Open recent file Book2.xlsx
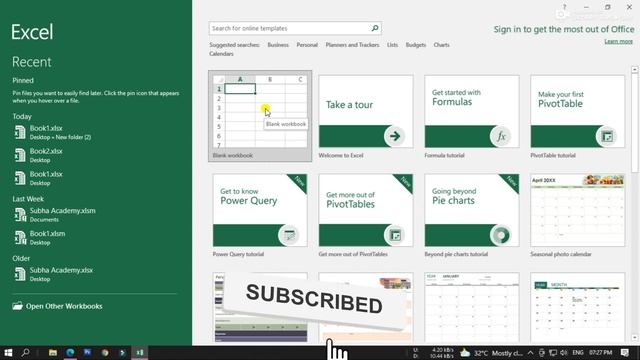The width and height of the screenshot is (640, 360). pyautogui.click(x=95, y=155)
